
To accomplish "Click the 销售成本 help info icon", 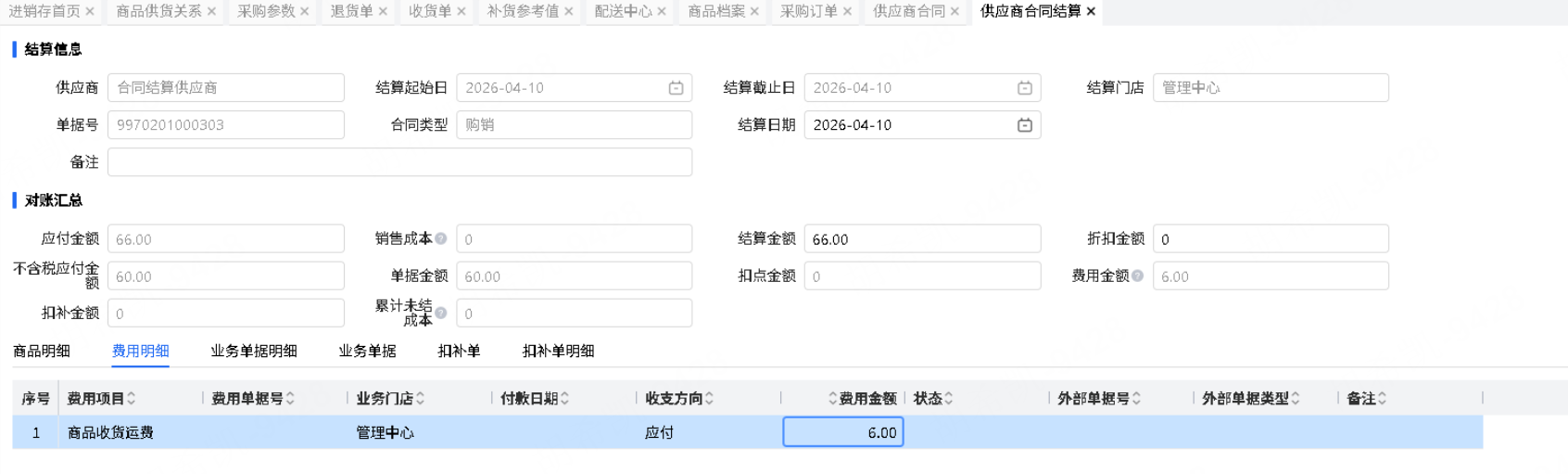I will point(441,238).
